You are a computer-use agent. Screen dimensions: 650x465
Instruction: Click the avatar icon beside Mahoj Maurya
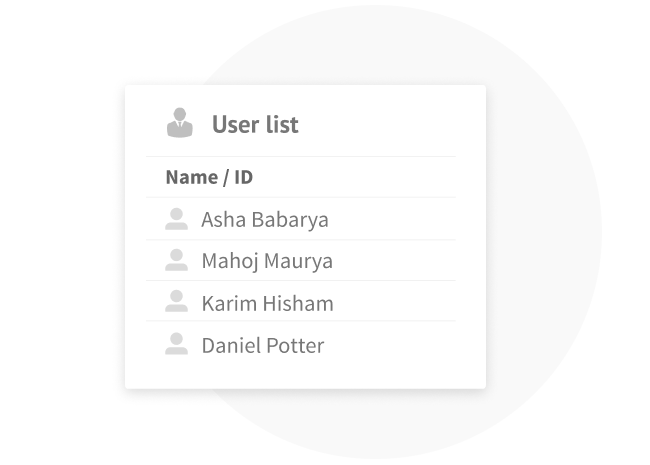point(177,260)
